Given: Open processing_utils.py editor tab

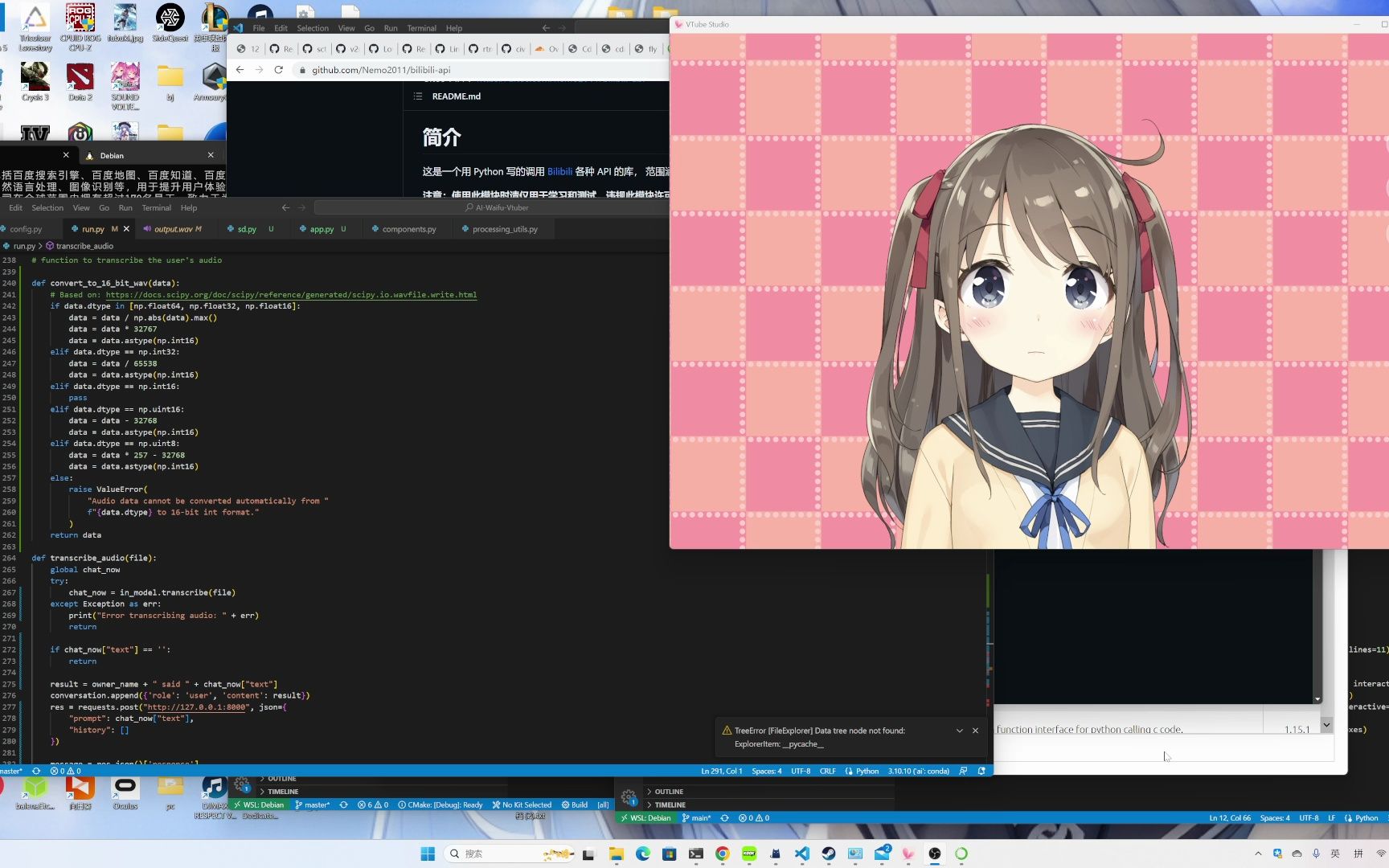Looking at the screenshot, I should point(505,229).
